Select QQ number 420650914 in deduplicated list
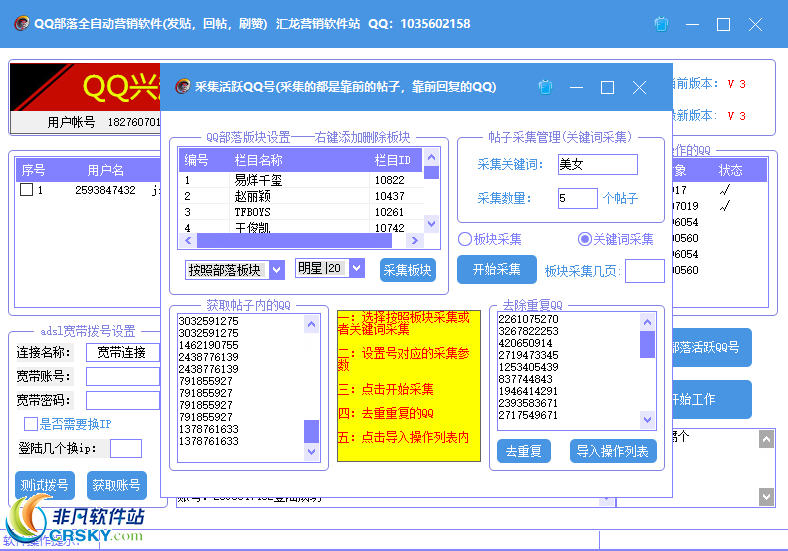Image resolution: width=788 pixels, height=551 pixels. point(525,343)
